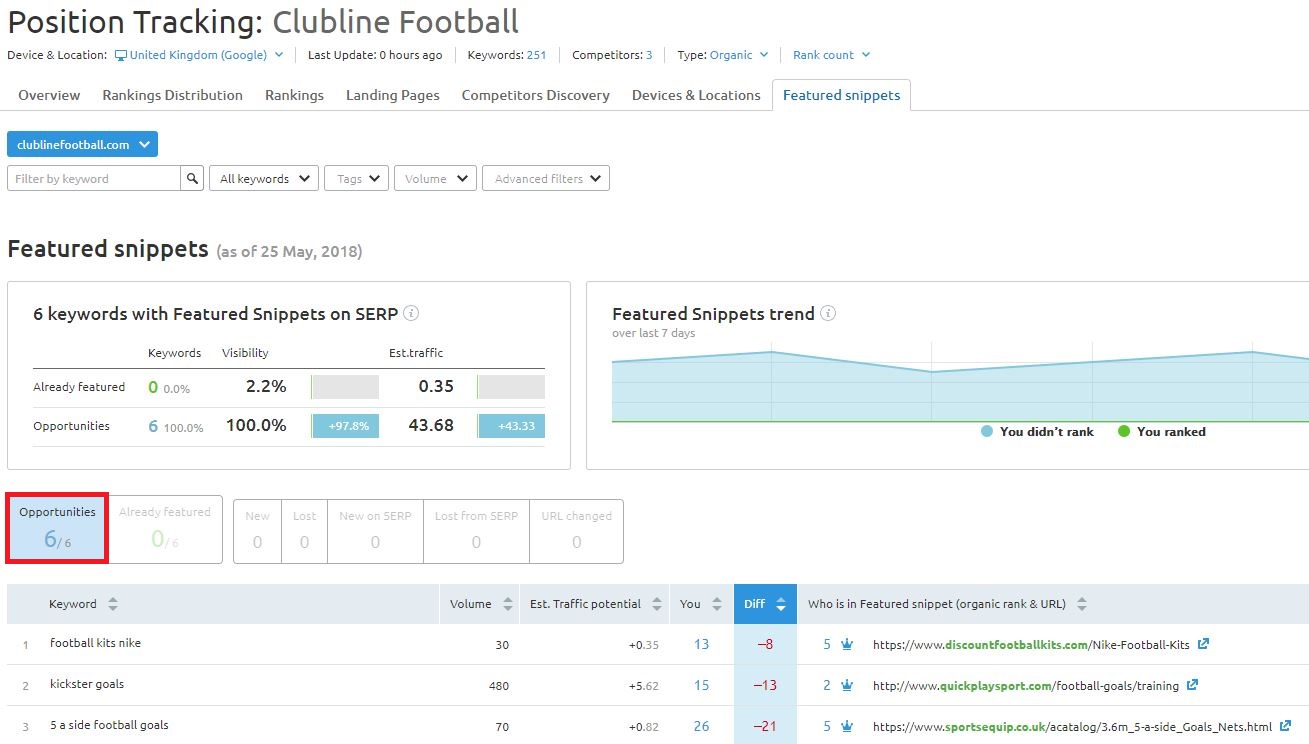Toggle 'You didn't rank' blue legend marker
The width and height of the screenshot is (1309, 744).
(x=987, y=432)
